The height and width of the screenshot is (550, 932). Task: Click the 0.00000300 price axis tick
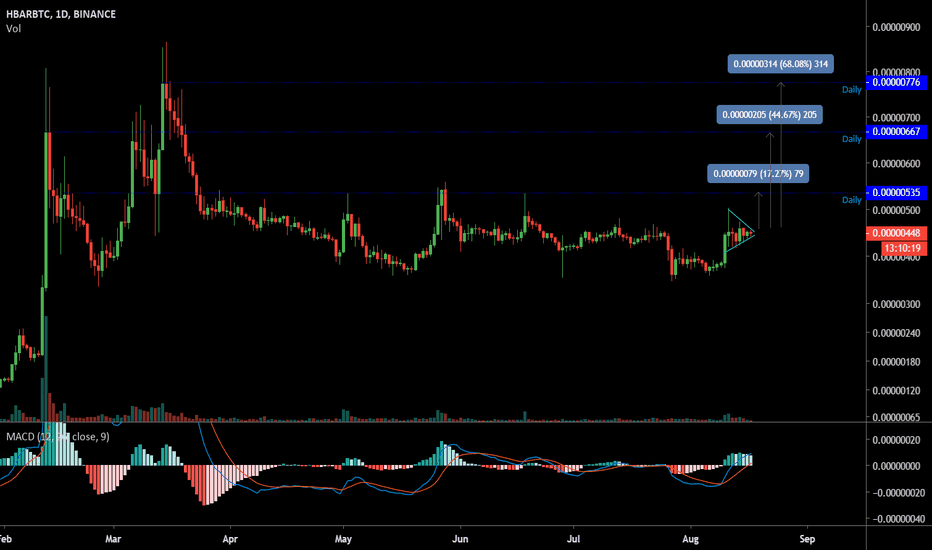pos(896,304)
